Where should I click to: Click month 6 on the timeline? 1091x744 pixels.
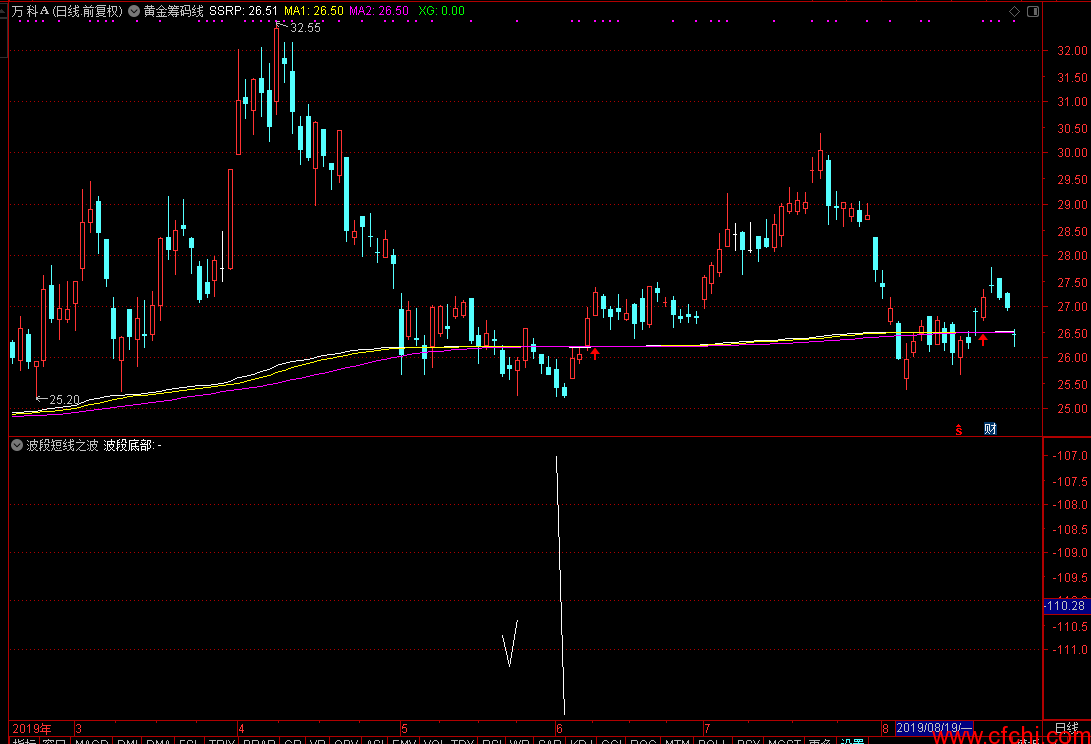pyautogui.click(x=559, y=729)
